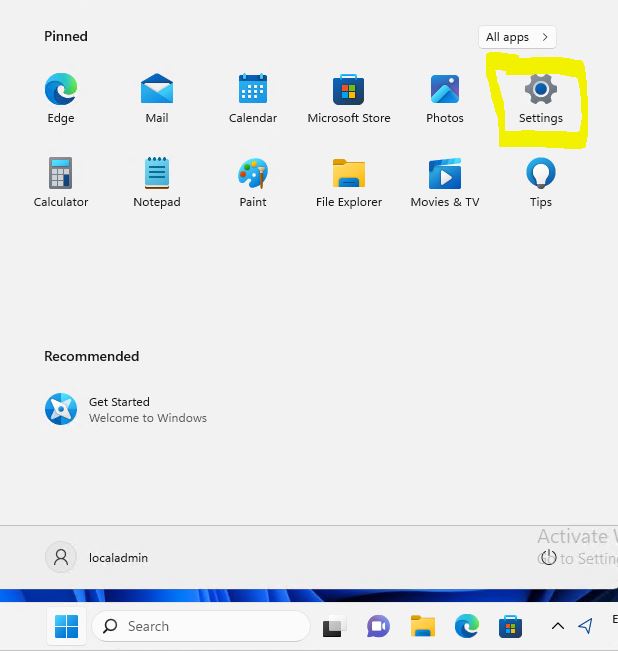
Task: Open Task View from taskbar
Action: (x=334, y=627)
